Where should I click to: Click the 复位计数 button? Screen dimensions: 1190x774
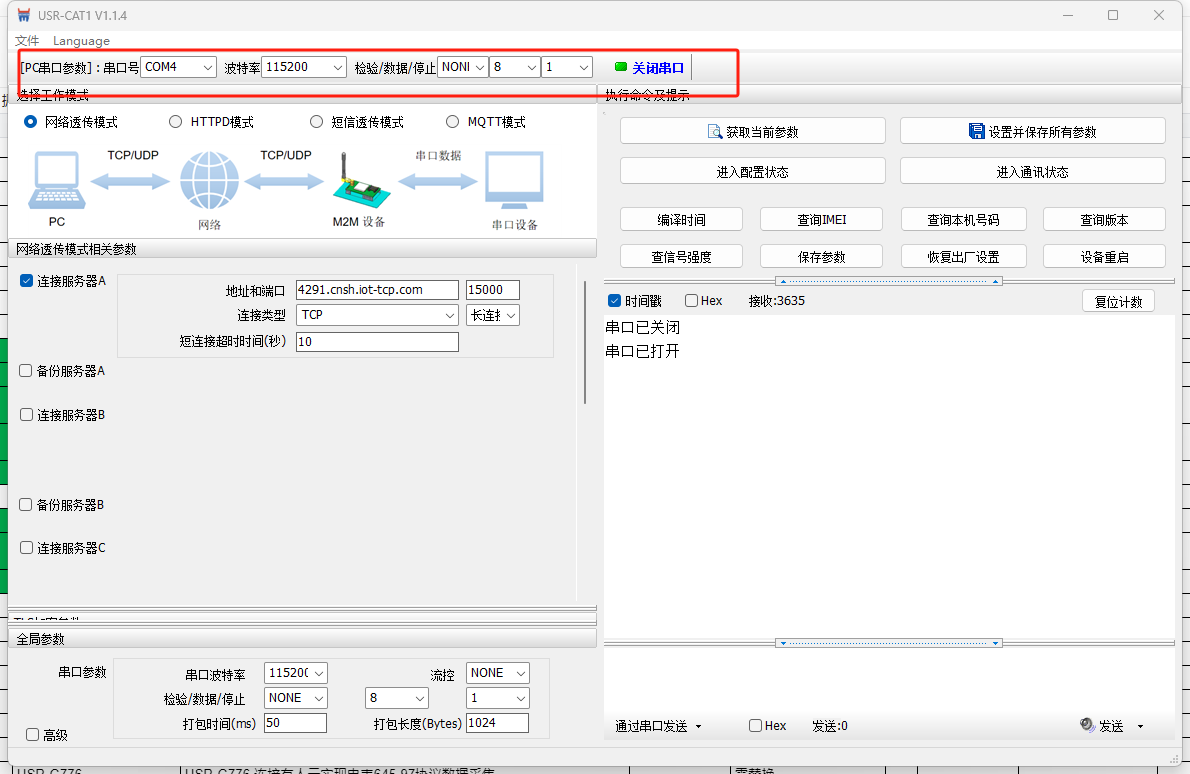coord(1118,301)
